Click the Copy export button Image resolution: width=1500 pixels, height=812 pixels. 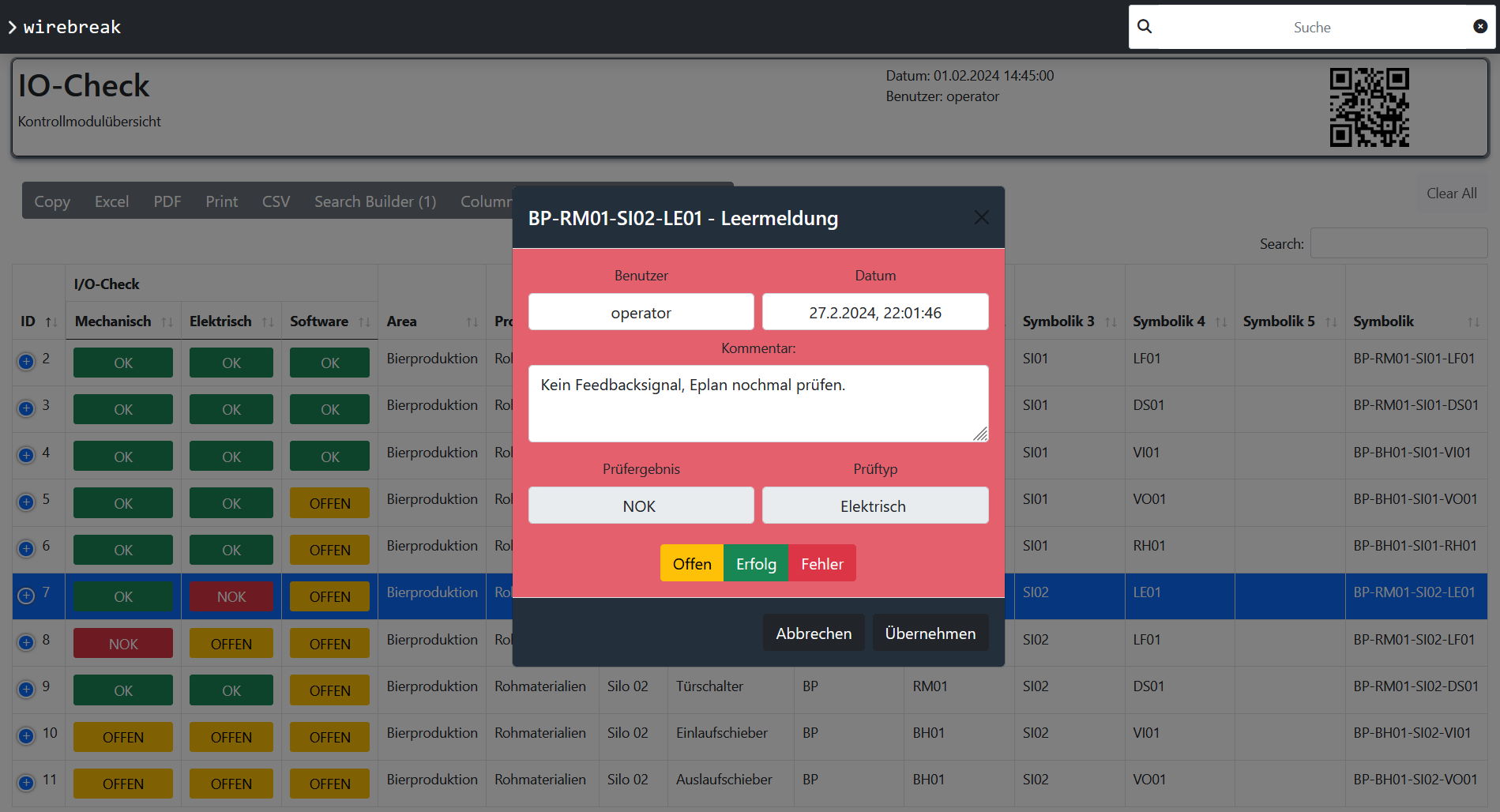[52, 201]
